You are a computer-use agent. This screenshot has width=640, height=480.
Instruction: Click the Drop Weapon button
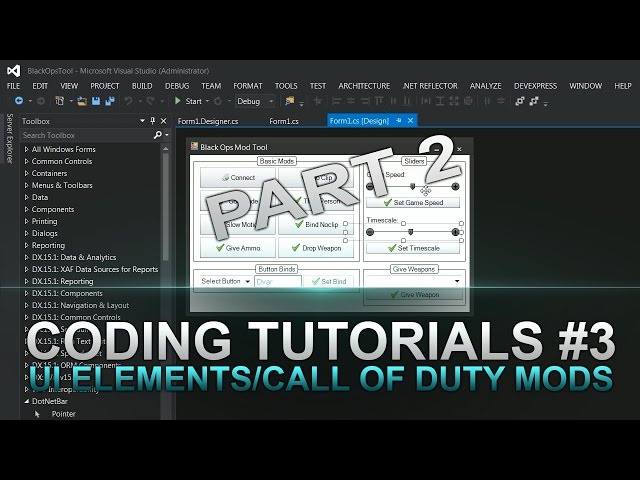click(316, 248)
